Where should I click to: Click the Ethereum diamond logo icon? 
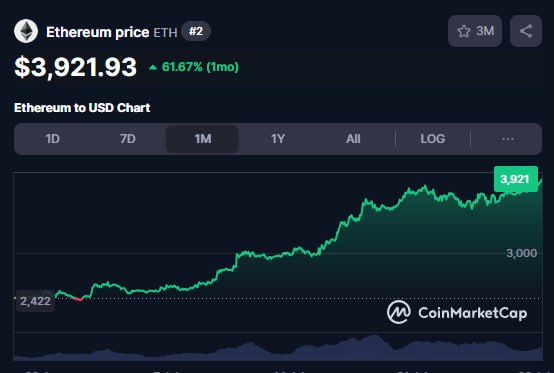click(26, 31)
